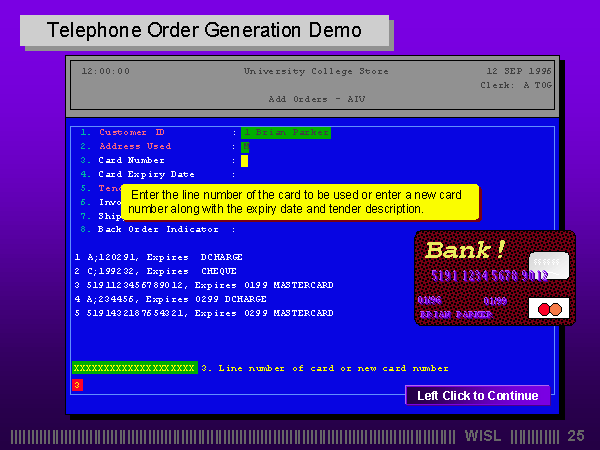Viewport: 600px width, 450px height.
Task: Click the Telephone Order Generation Demo title
Action: pos(204,30)
